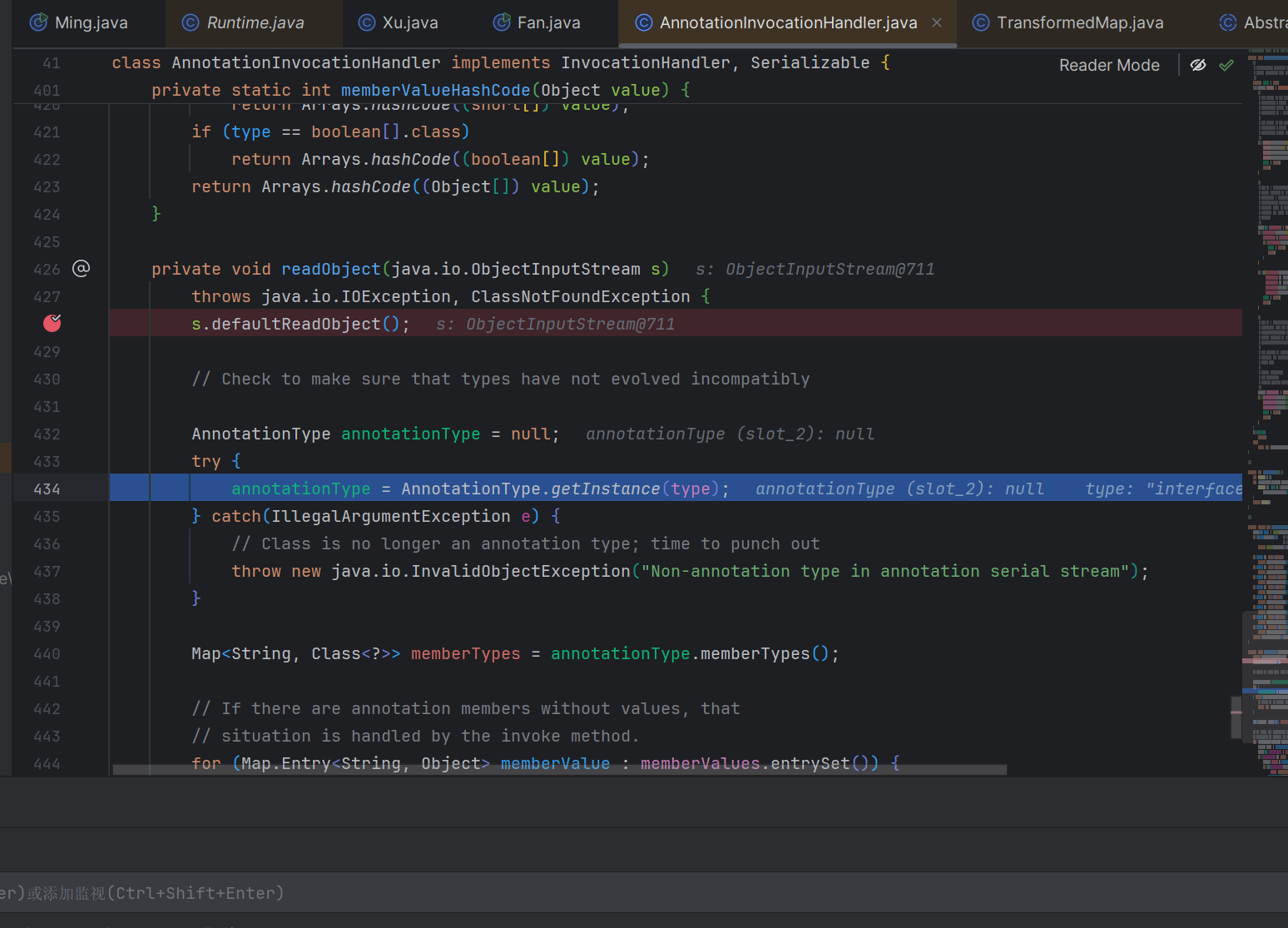Image resolution: width=1288 pixels, height=928 pixels.
Task: Toggle the breakpoint on the s.defaultReadObject line
Action: coord(52,324)
